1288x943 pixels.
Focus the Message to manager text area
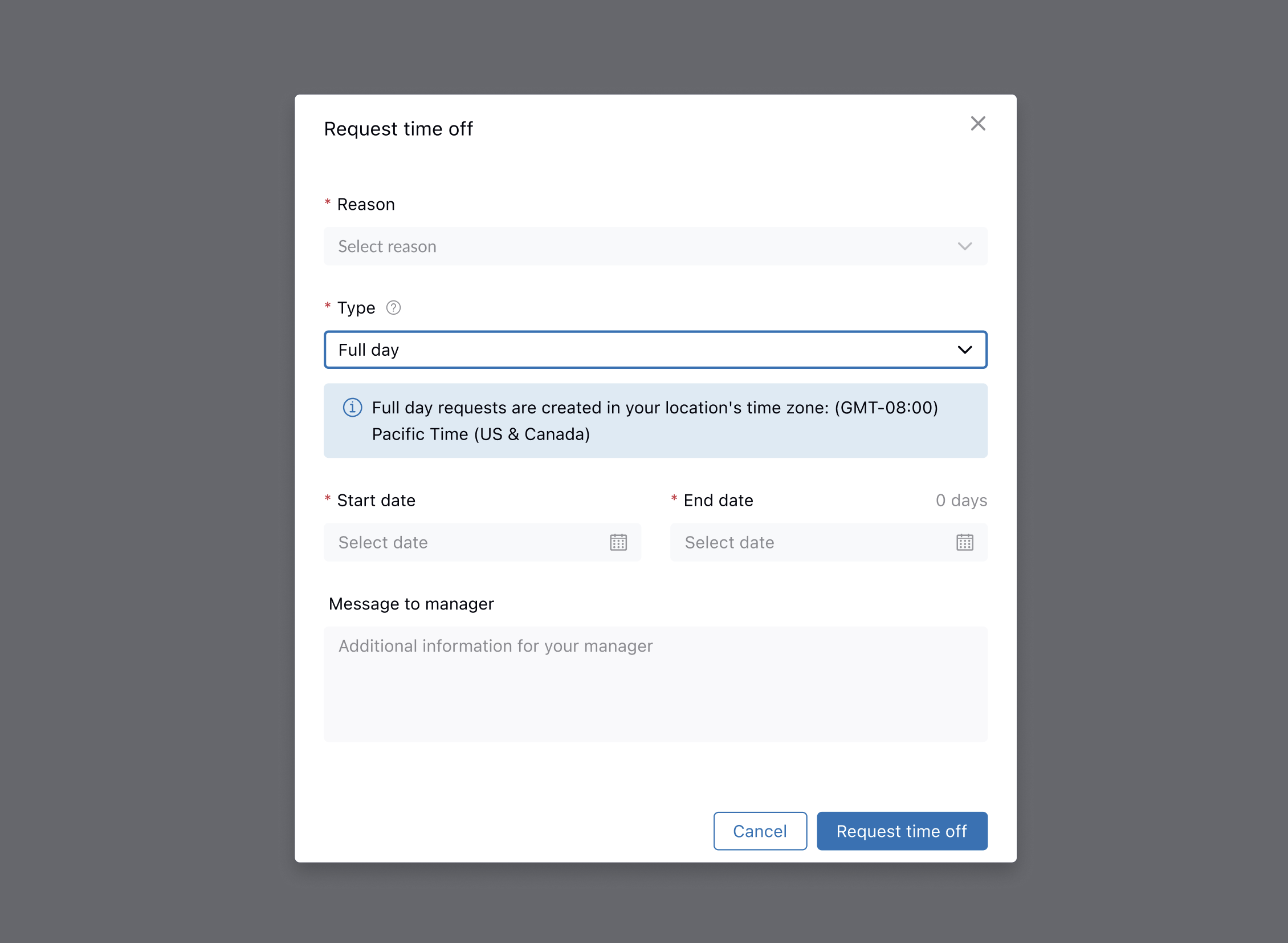pyautogui.click(x=655, y=684)
